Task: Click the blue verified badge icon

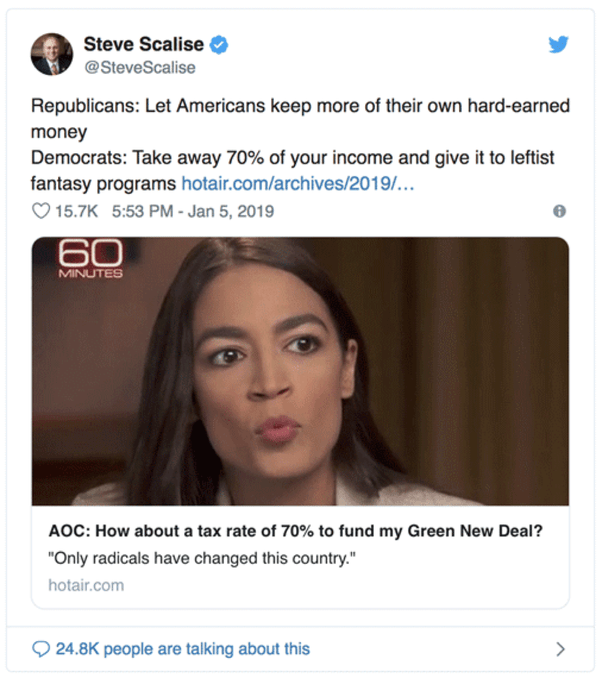Action: point(219,45)
